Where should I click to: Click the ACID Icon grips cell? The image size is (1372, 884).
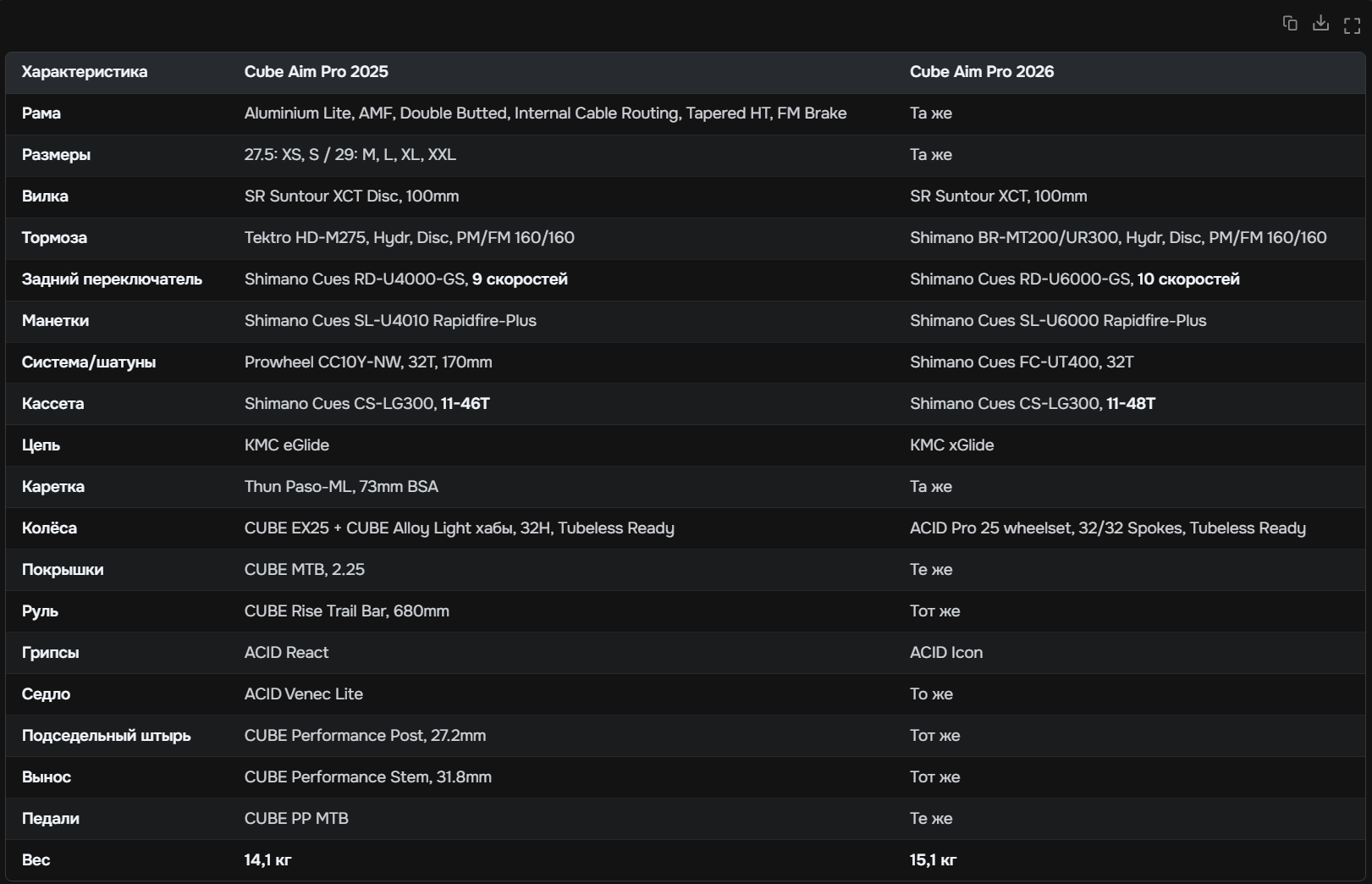click(x=946, y=653)
